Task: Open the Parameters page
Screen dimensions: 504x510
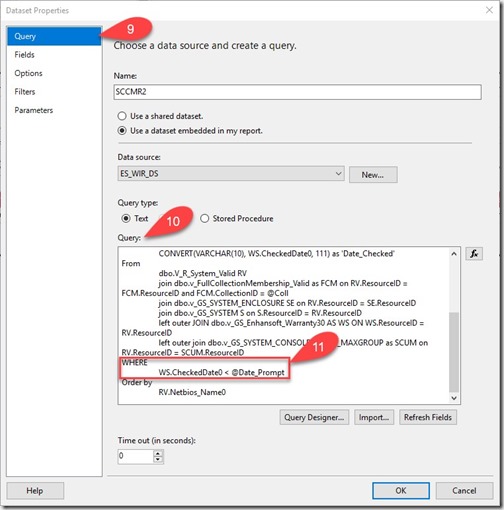Action: pyautogui.click(x=34, y=110)
